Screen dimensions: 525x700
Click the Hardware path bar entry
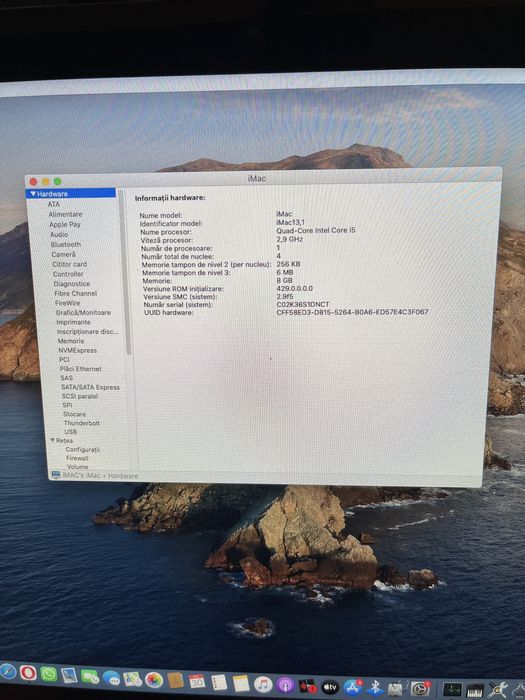coord(123,476)
